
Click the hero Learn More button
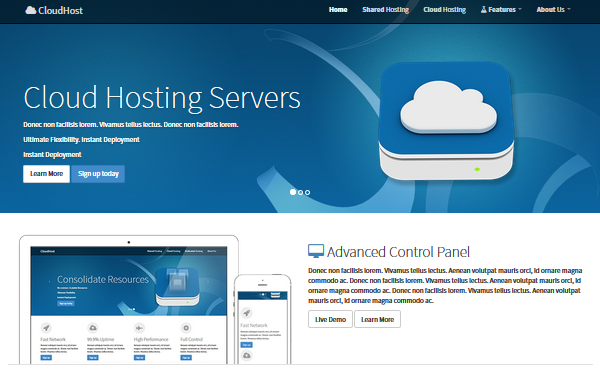(46, 174)
